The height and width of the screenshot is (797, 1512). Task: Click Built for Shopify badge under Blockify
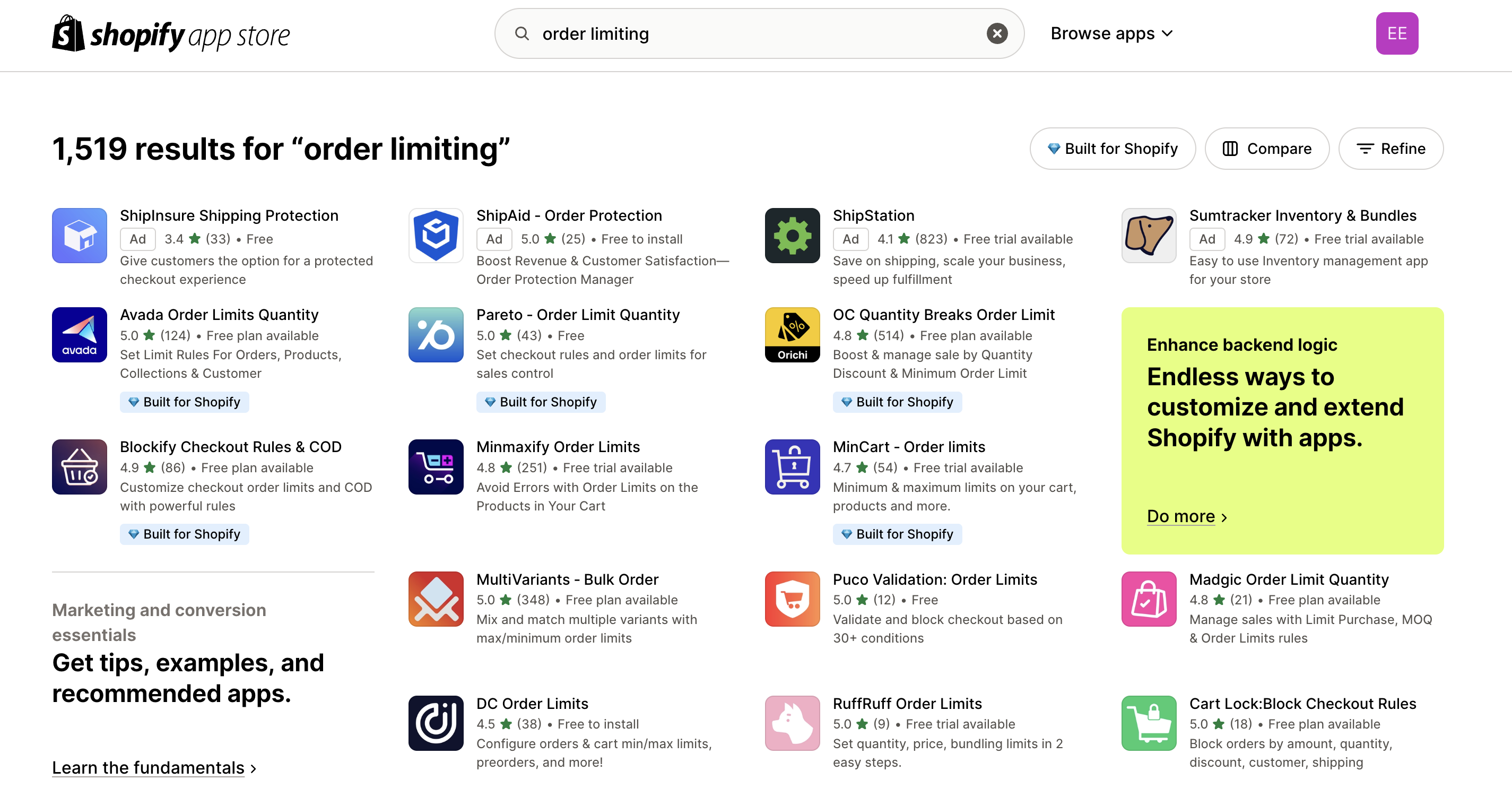click(x=184, y=534)
